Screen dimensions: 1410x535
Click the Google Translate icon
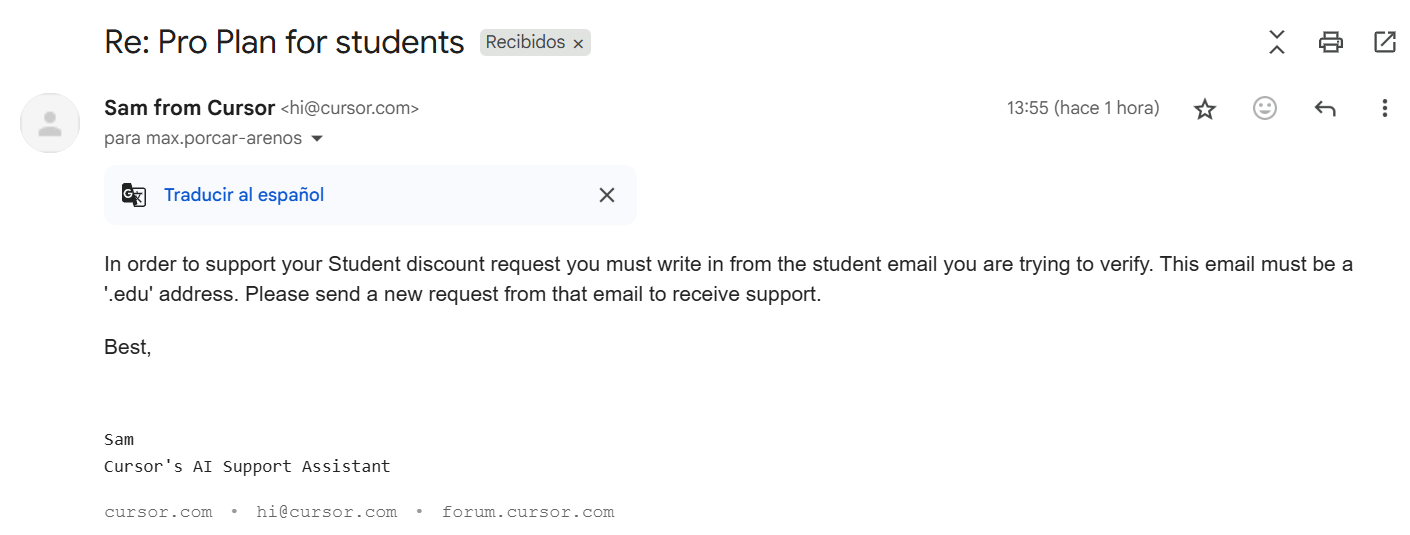[x=134, y=195]
